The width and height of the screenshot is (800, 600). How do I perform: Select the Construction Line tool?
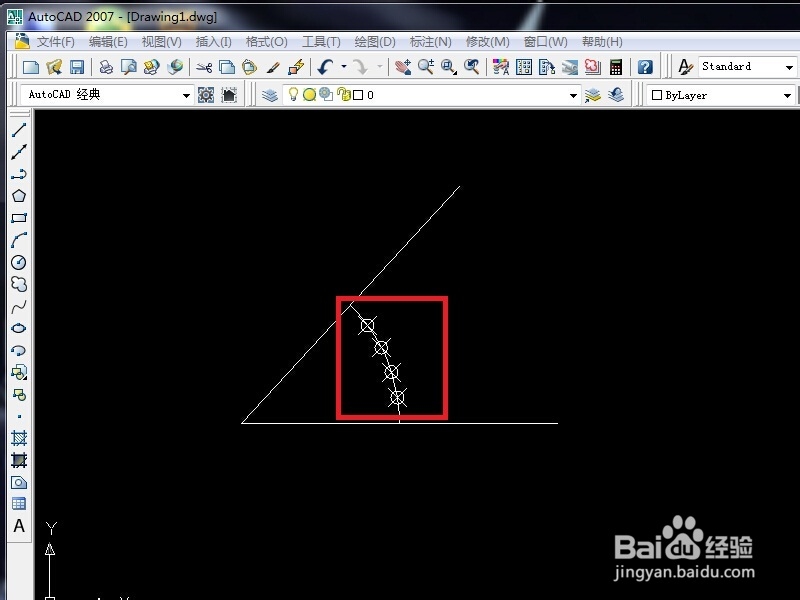(x=19, y=152)
